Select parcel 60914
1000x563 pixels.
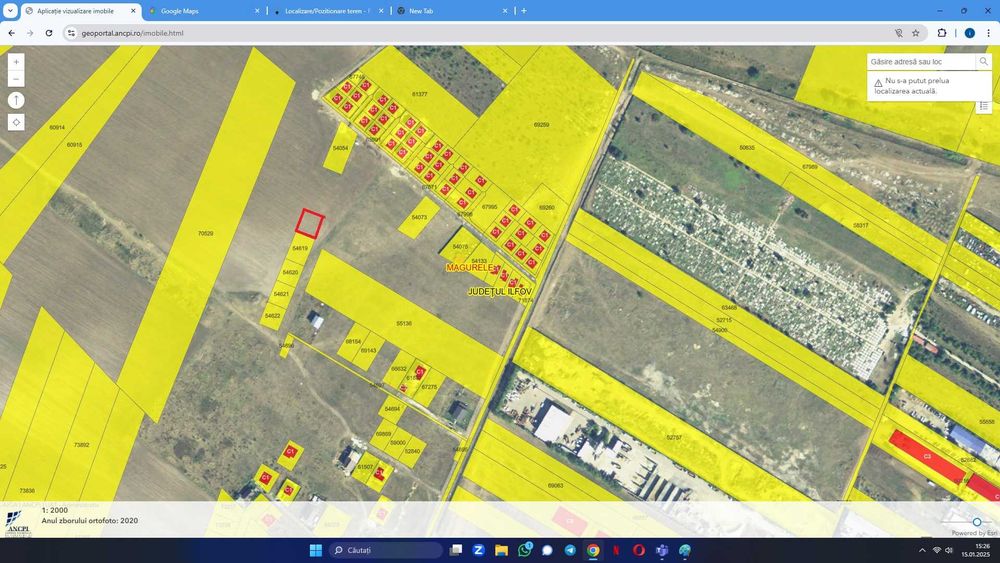[57, 128]
